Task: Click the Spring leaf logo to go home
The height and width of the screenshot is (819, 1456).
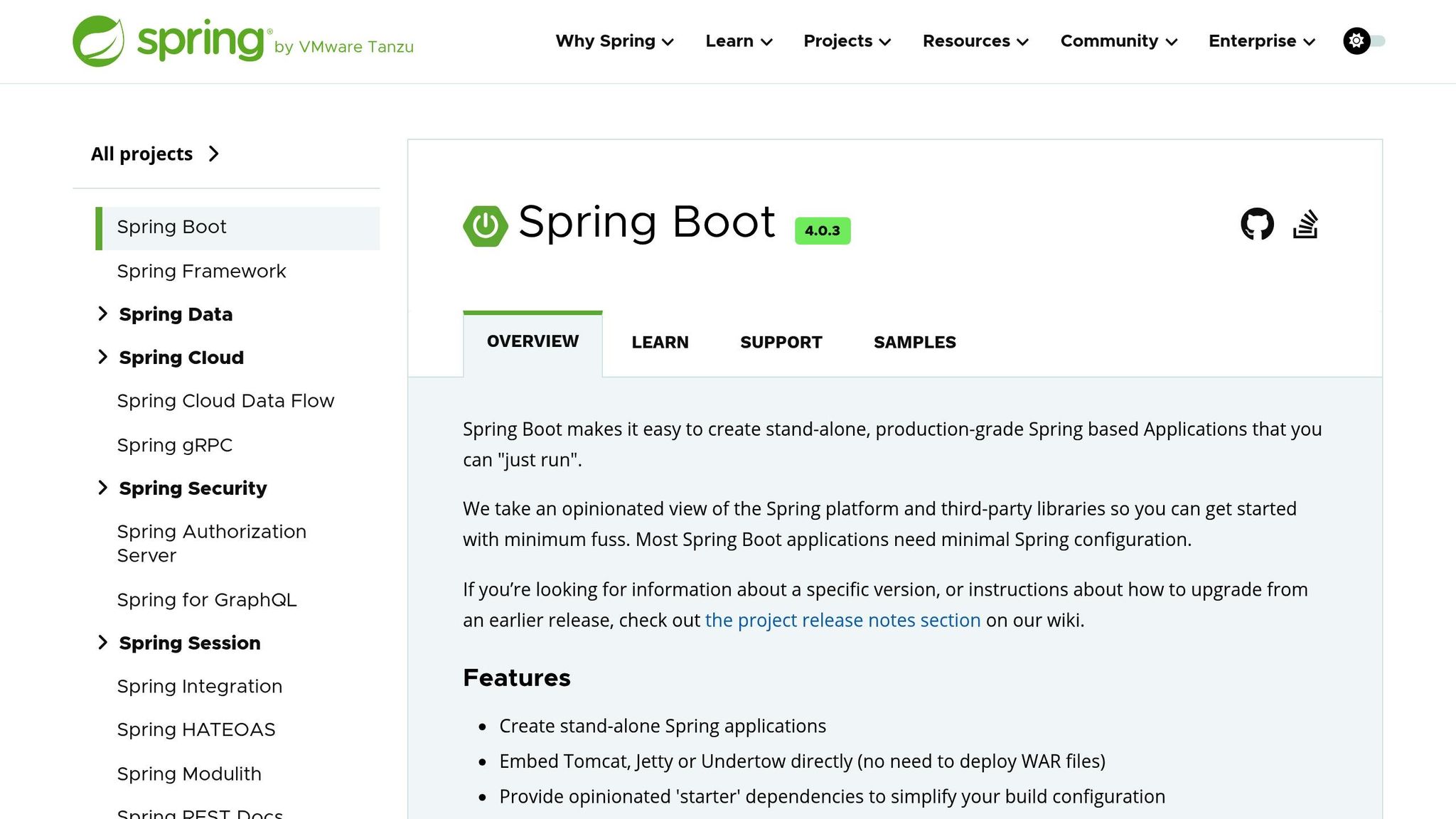Action: pos(98,41)
